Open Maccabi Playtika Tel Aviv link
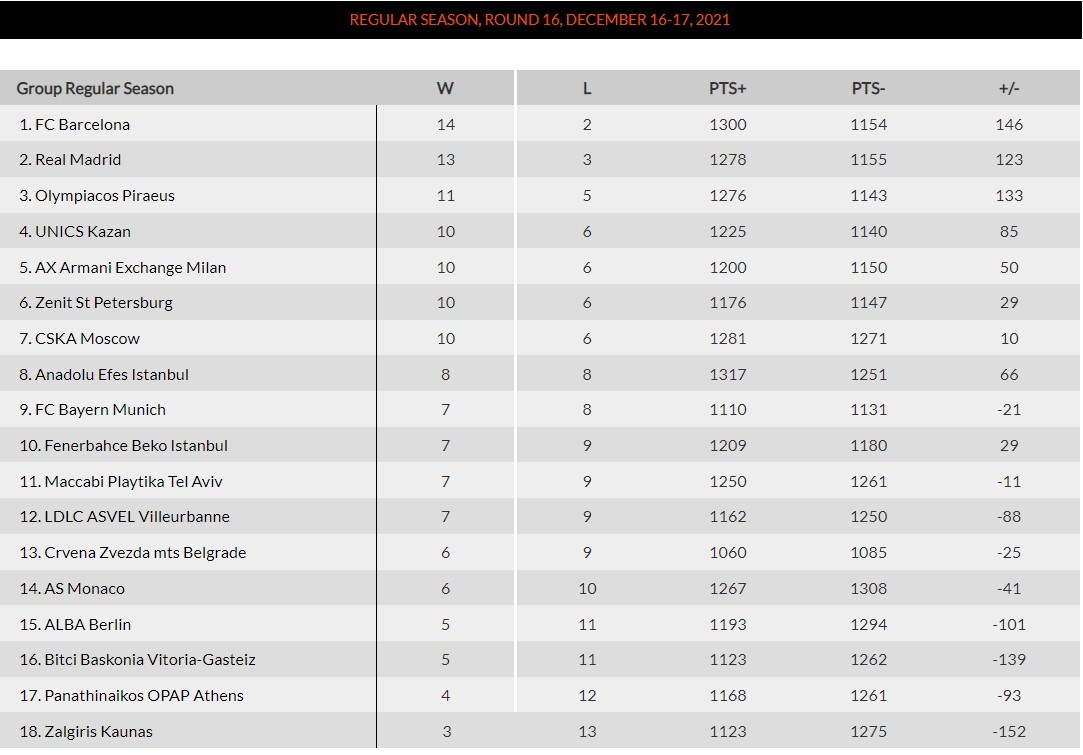 click(x=133, y=482)
